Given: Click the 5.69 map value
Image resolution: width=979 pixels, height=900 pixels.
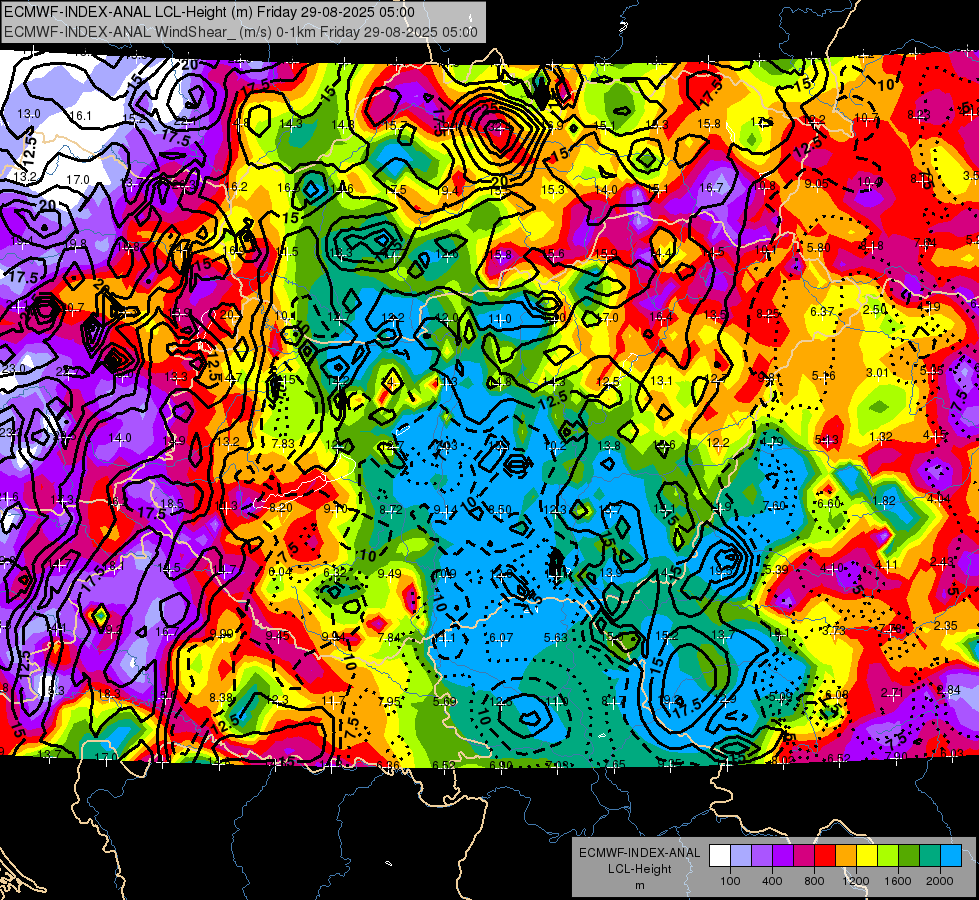Looking at the screenshot, I should (x=445, y=701).
